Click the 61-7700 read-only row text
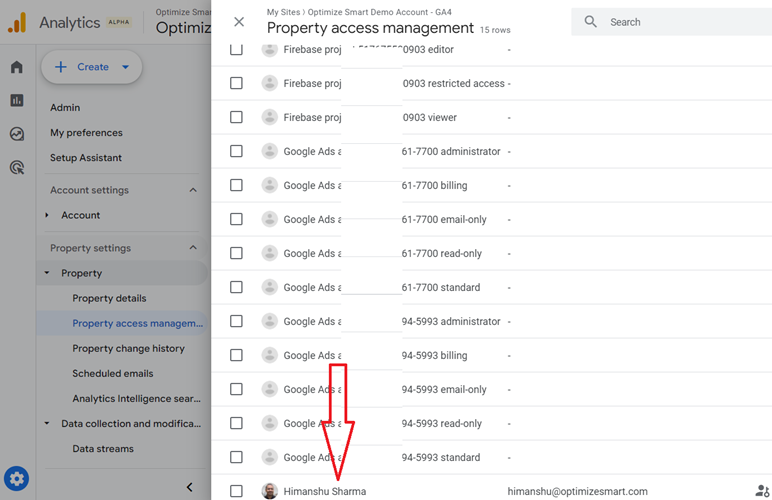 click(x=442, y=253)
